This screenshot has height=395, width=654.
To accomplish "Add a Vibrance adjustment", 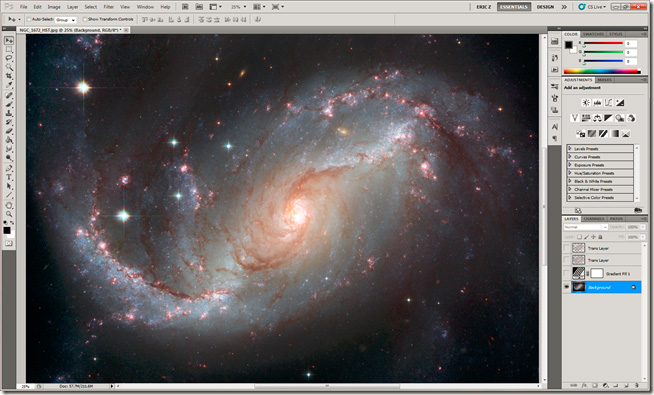I will click(575, 118).
